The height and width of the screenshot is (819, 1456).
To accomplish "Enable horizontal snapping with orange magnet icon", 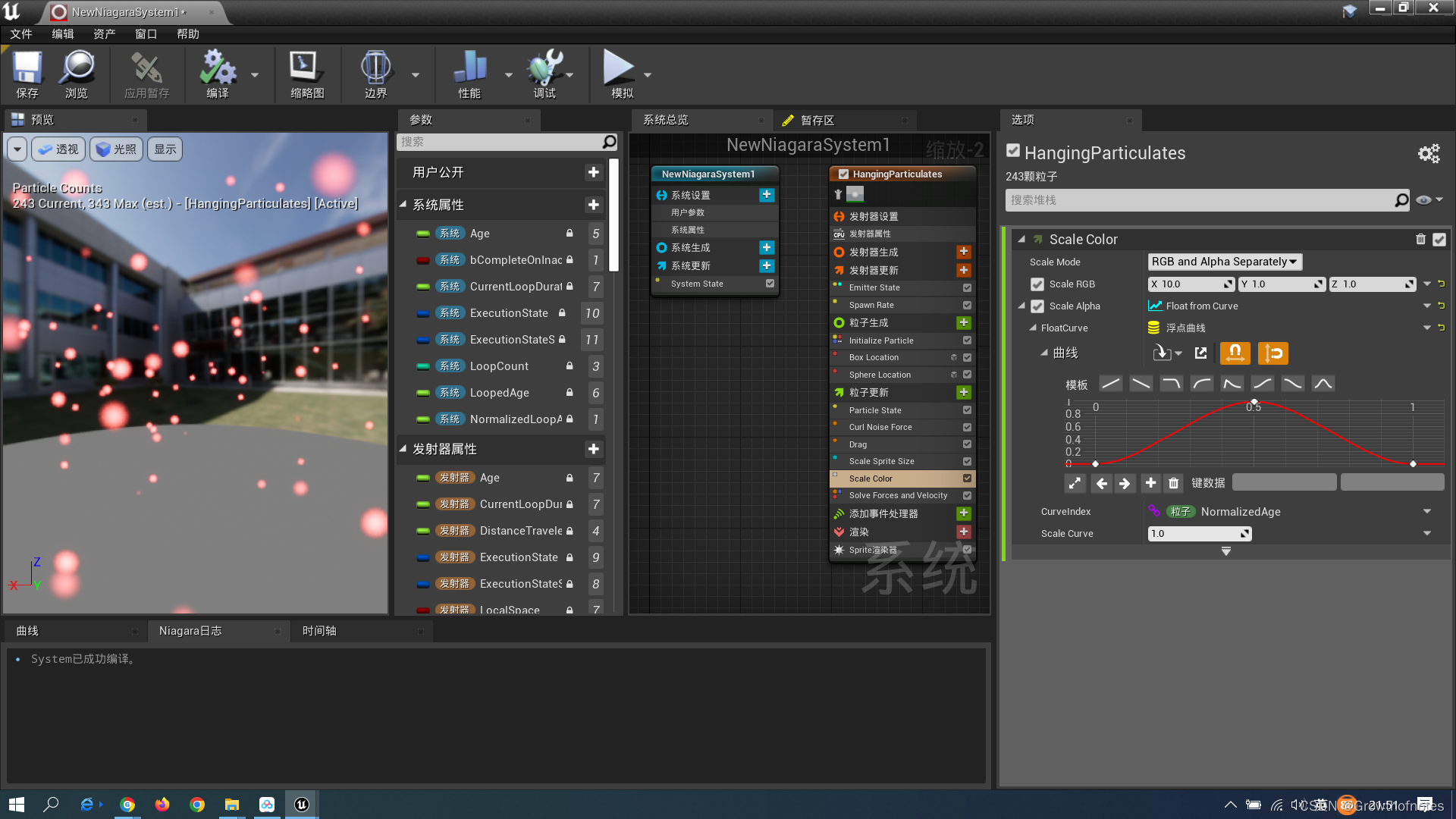I will click(x=1235, y=353).
